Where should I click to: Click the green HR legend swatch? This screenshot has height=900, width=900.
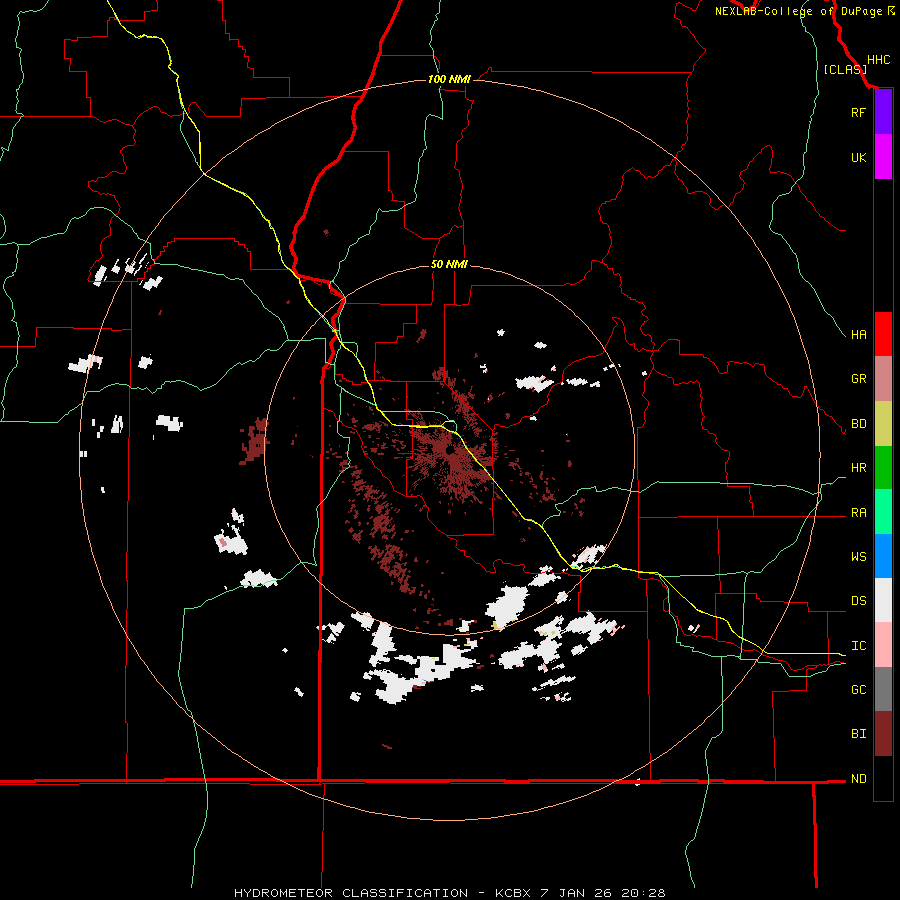pyautogui.click(x=883, y=468)
